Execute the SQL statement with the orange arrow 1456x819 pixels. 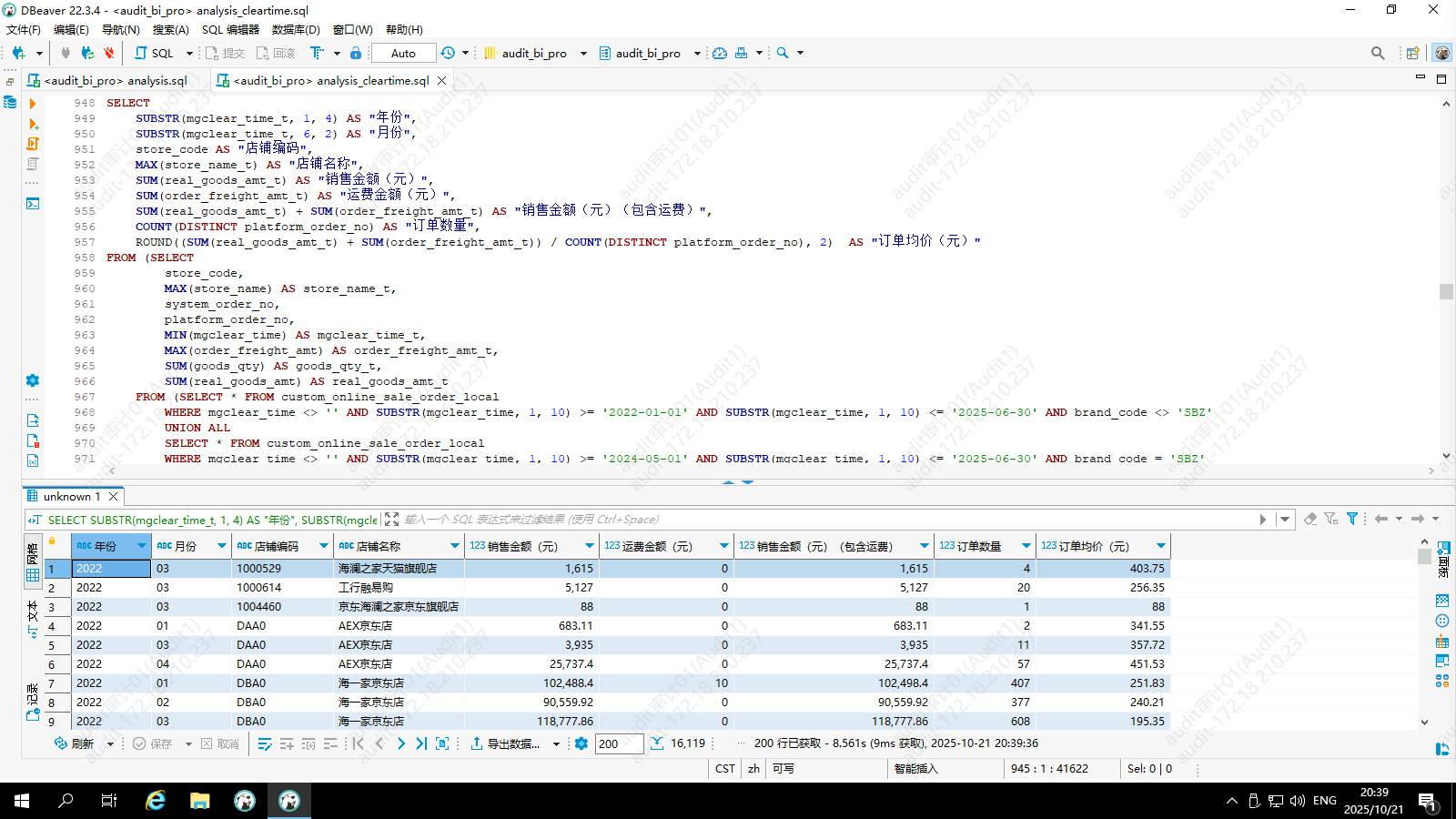tap(33, 104)
